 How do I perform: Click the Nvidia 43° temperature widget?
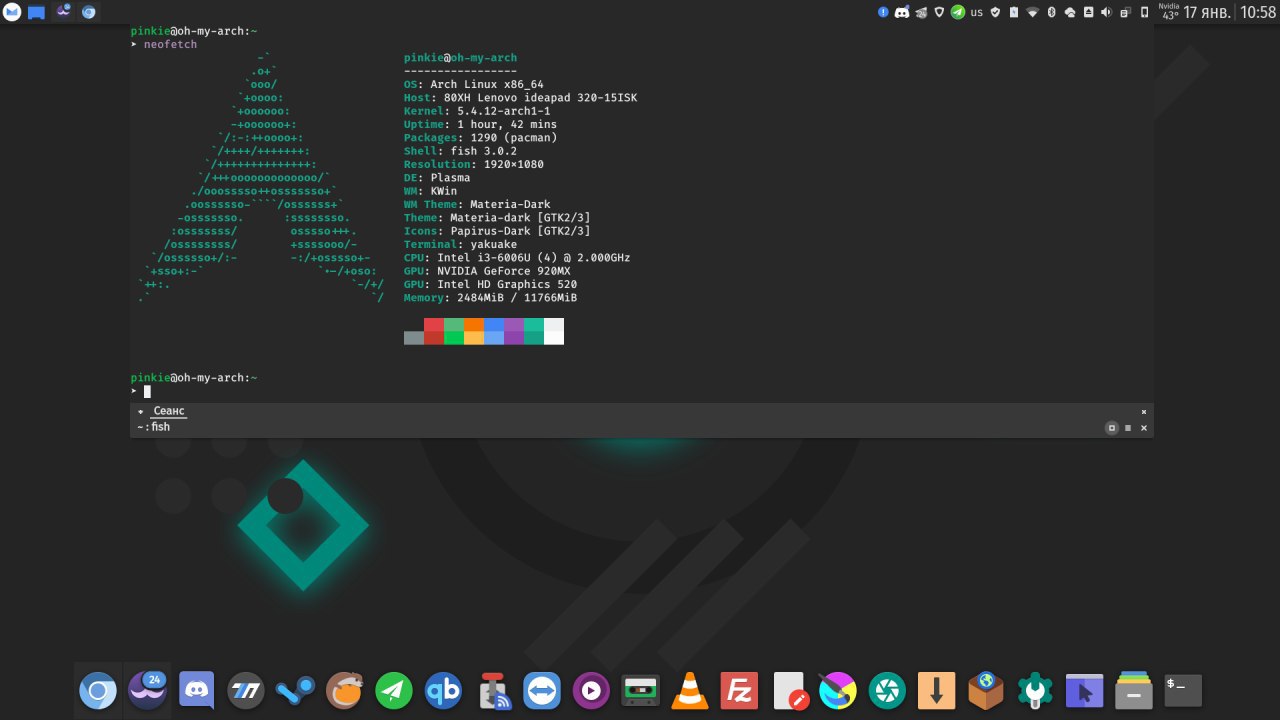pyautogui.click(x=1169, y=12)
